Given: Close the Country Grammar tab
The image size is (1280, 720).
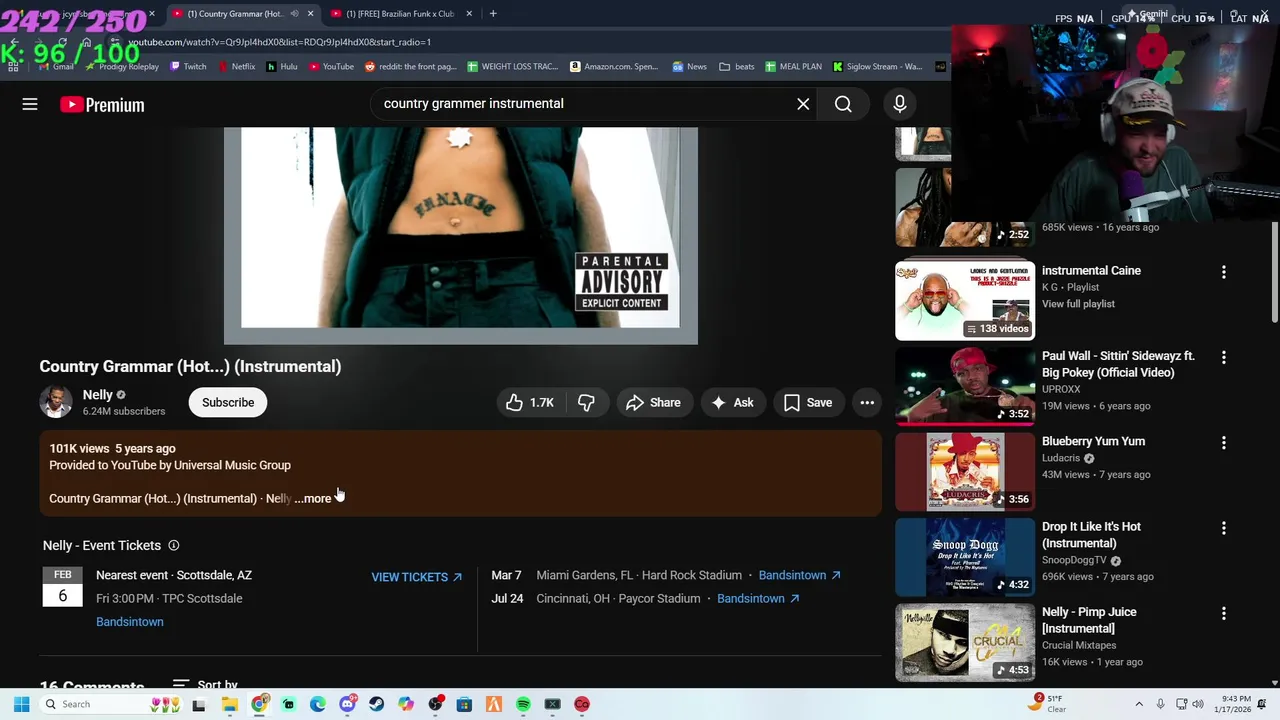Looking at the screenshot, I should [310, 14].
